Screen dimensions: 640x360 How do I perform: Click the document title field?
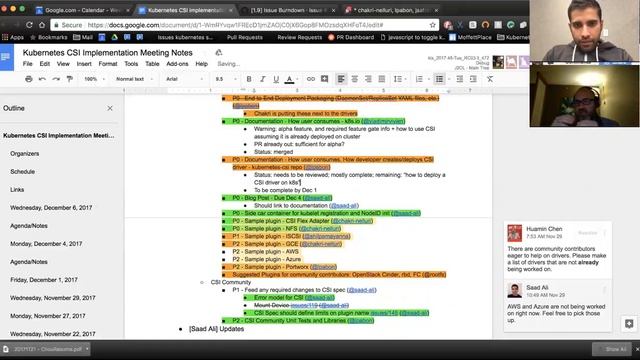tap(107, 53)
